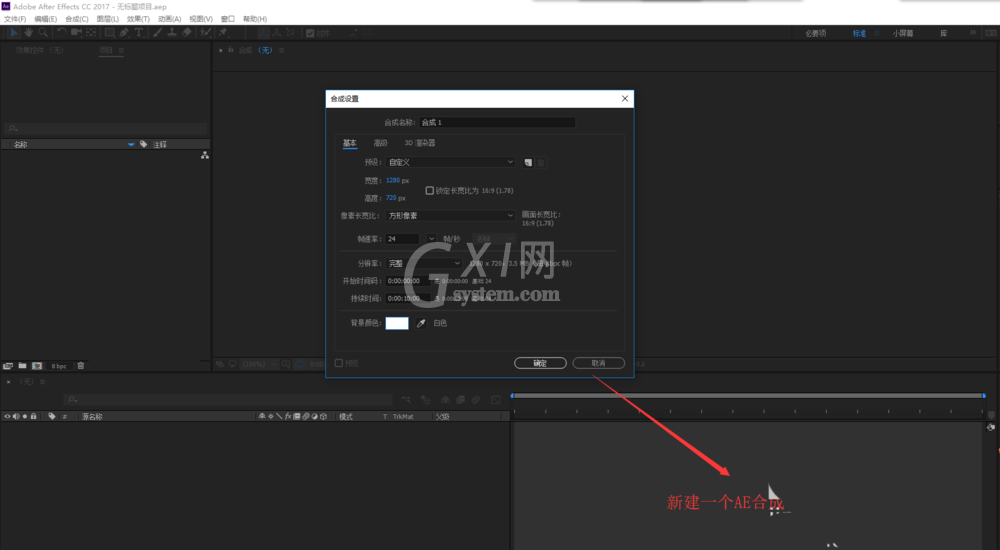Open the timeline panel menu icon
1000x550 pixels.
point(43,382)
